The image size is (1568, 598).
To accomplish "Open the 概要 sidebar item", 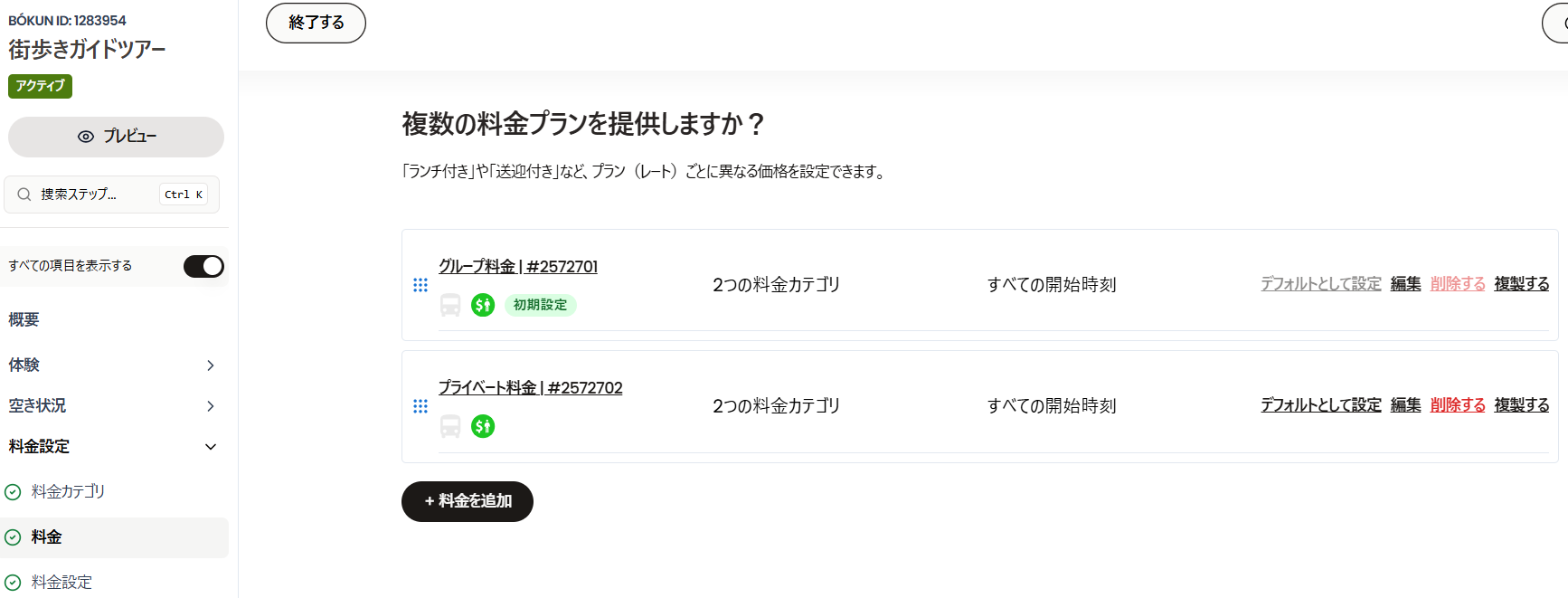I will coord(24,320).
